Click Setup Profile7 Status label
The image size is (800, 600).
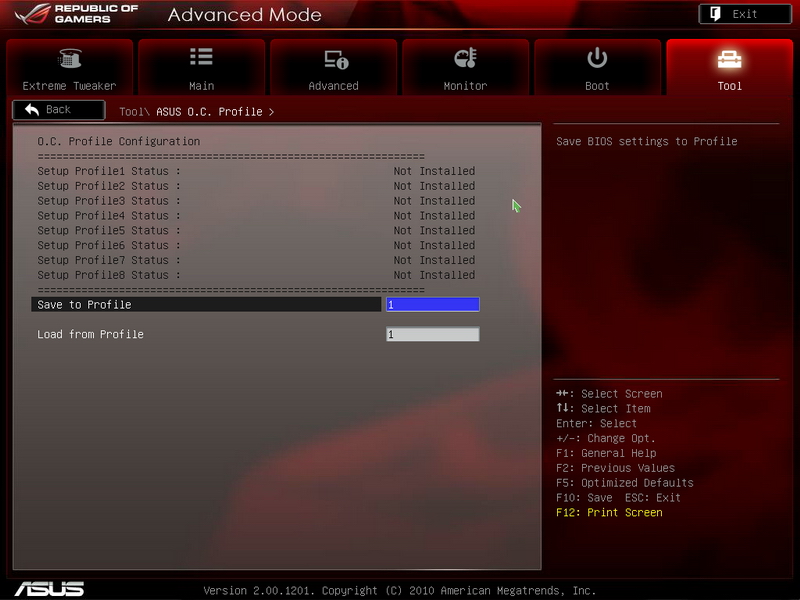pyautogui.click(x=109, y=260)
